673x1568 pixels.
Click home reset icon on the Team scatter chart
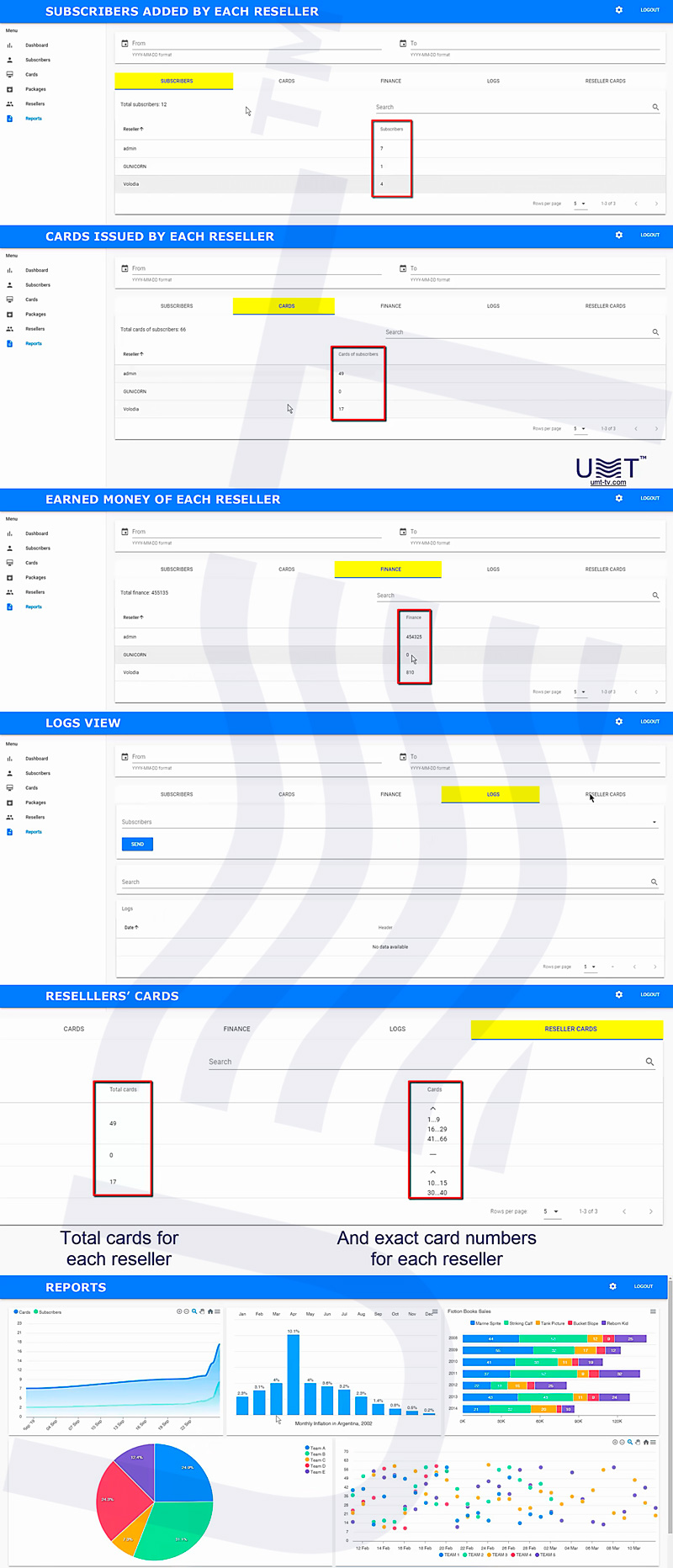pos(646,1442)
